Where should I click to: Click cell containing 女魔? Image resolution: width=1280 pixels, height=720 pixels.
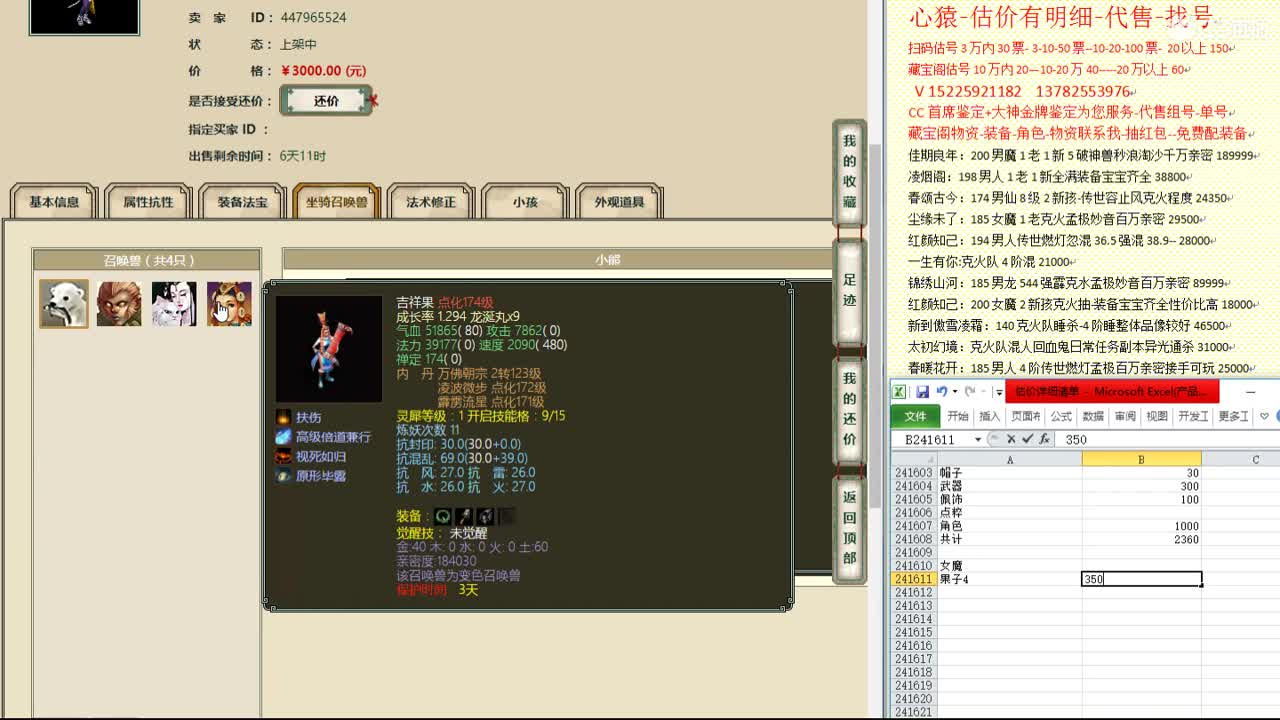[1009, 566]
